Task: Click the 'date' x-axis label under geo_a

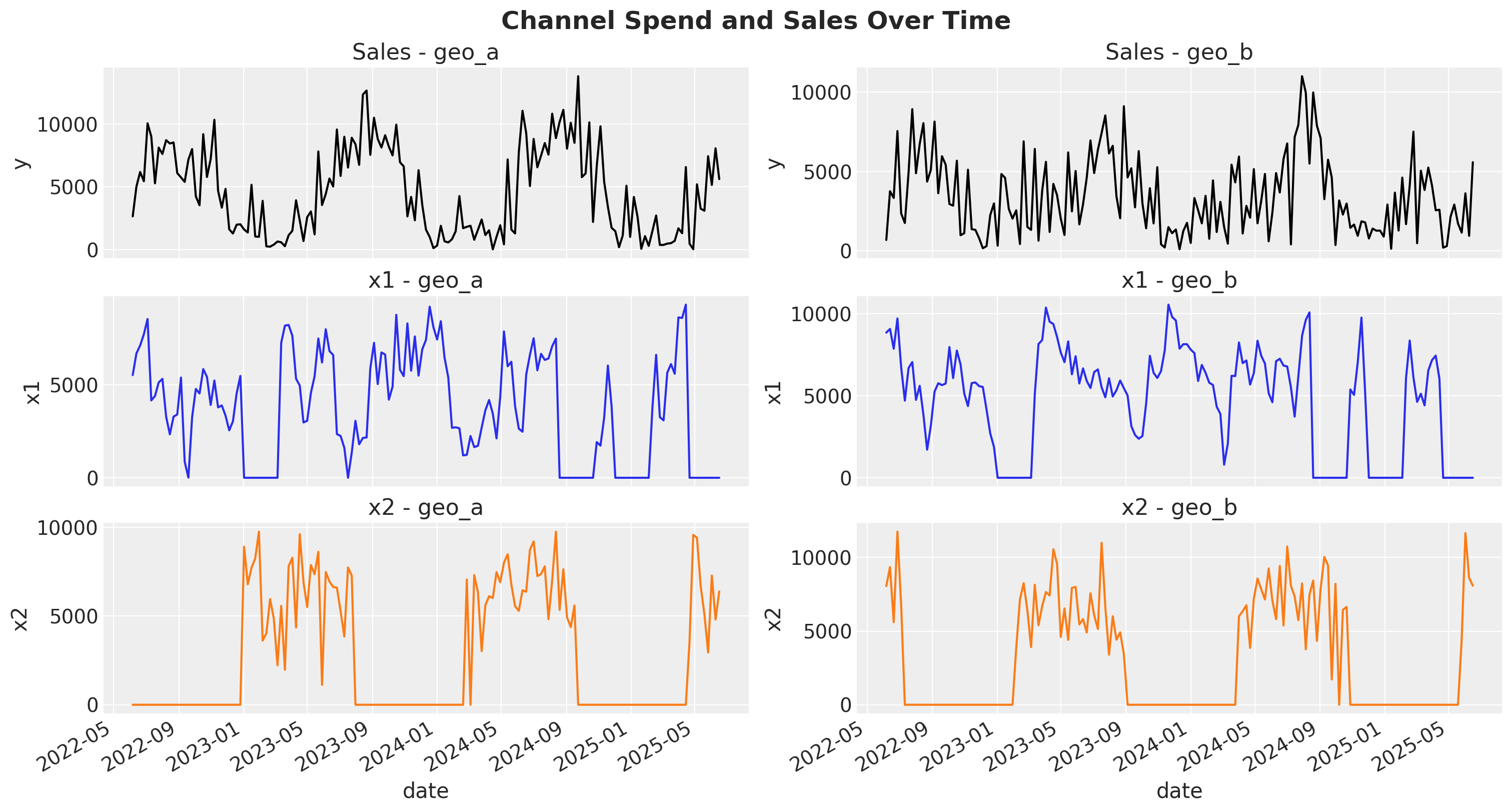Action: pyautogui.click(x=425, y=791)
